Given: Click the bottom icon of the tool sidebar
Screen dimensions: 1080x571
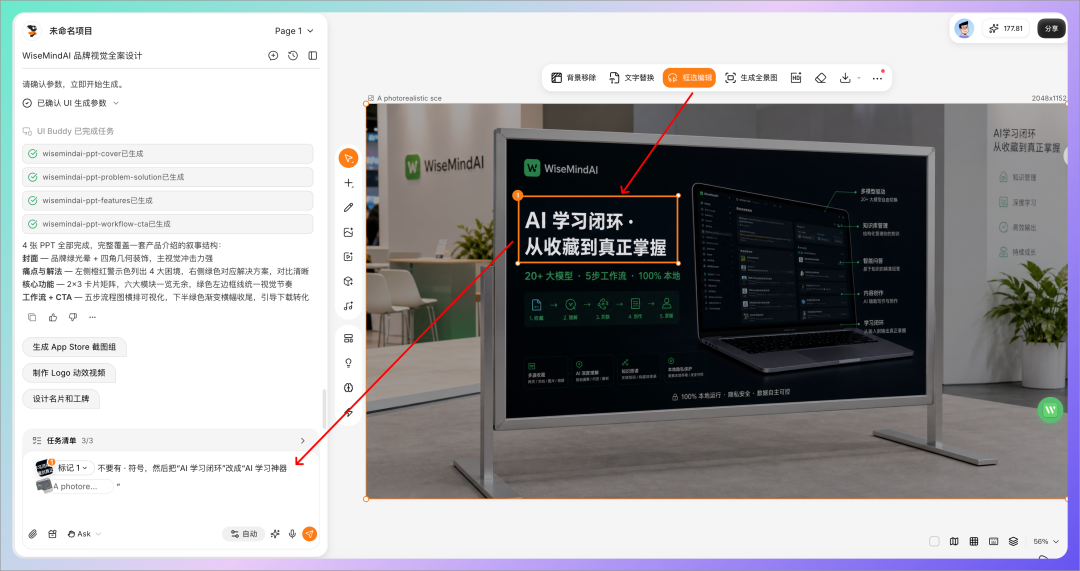Looking at the screenshot, I should 349,413.
